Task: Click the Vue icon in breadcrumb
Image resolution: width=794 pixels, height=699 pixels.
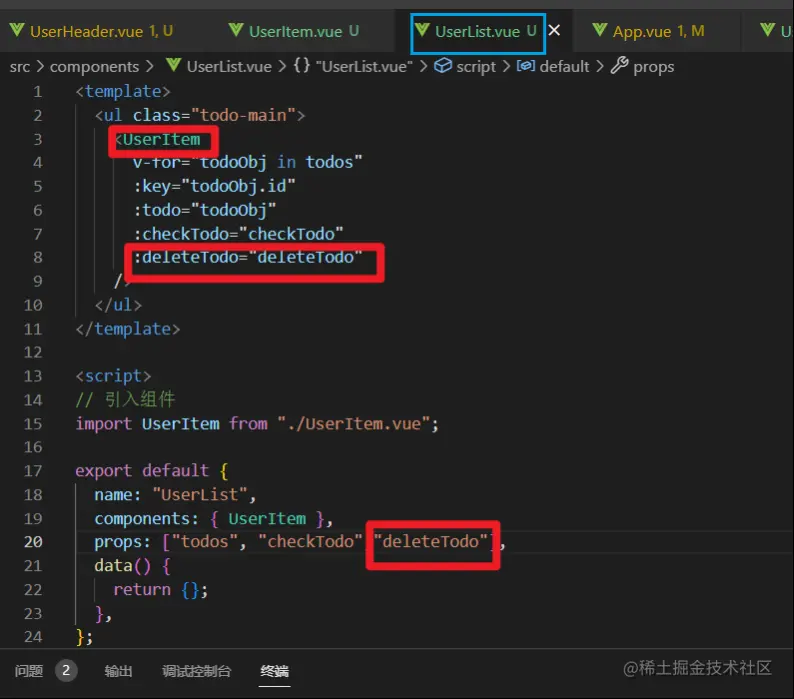Action: click(174, 65)
